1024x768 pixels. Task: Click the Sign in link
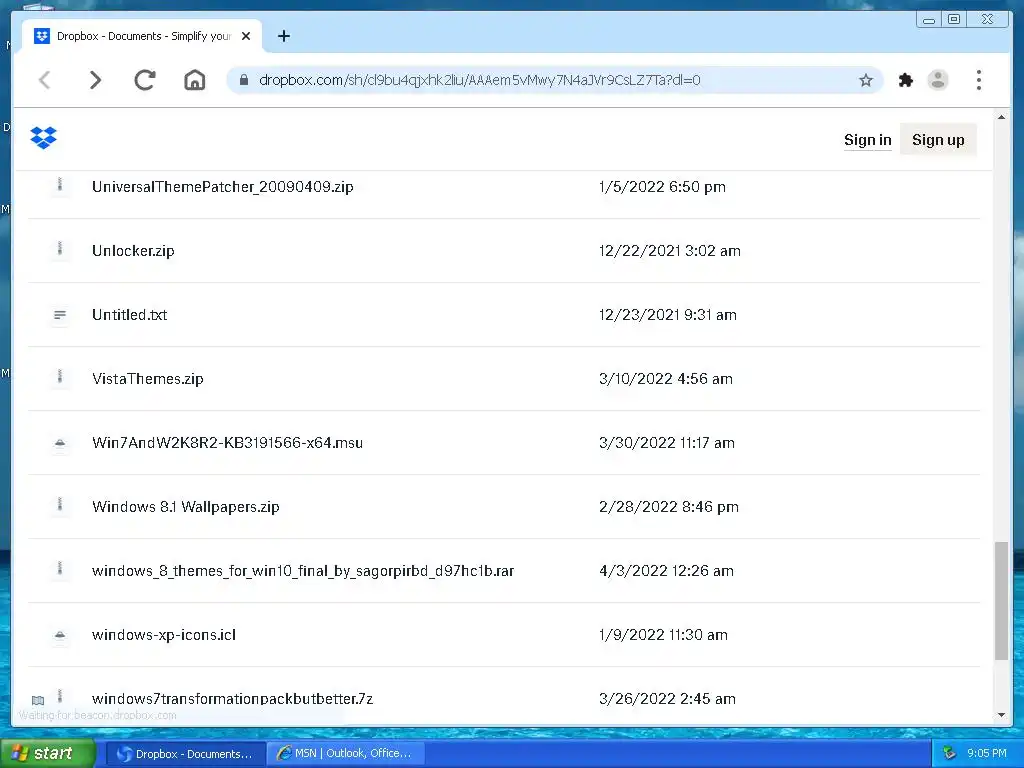coord(867,140)
